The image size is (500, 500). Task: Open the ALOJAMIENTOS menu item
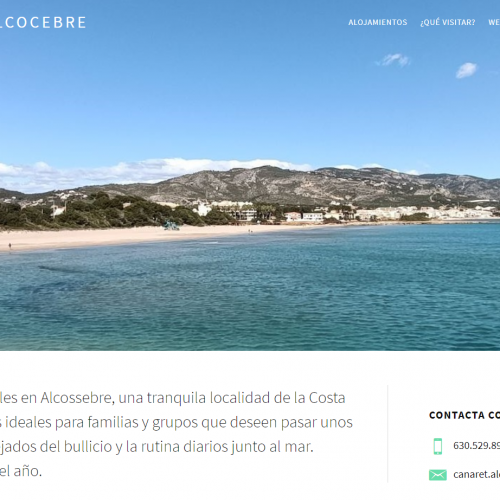(378, 22)
